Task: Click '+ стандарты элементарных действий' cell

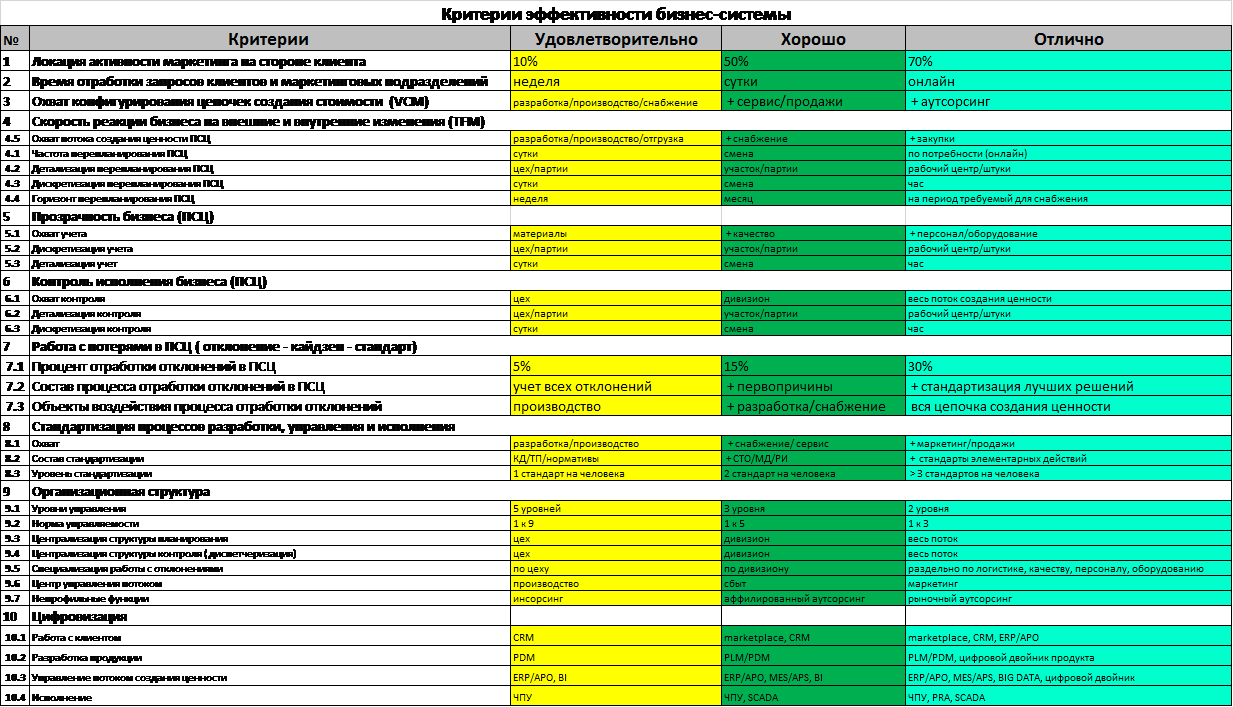Action: pos(1068,458)
